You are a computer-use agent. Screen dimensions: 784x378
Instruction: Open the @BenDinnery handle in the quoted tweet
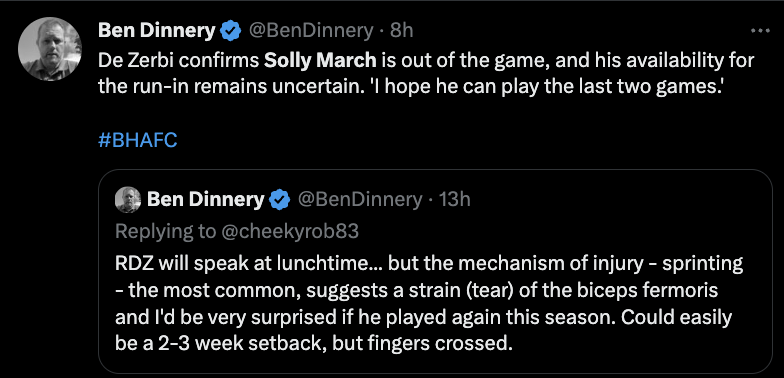[x=360, y=200]
